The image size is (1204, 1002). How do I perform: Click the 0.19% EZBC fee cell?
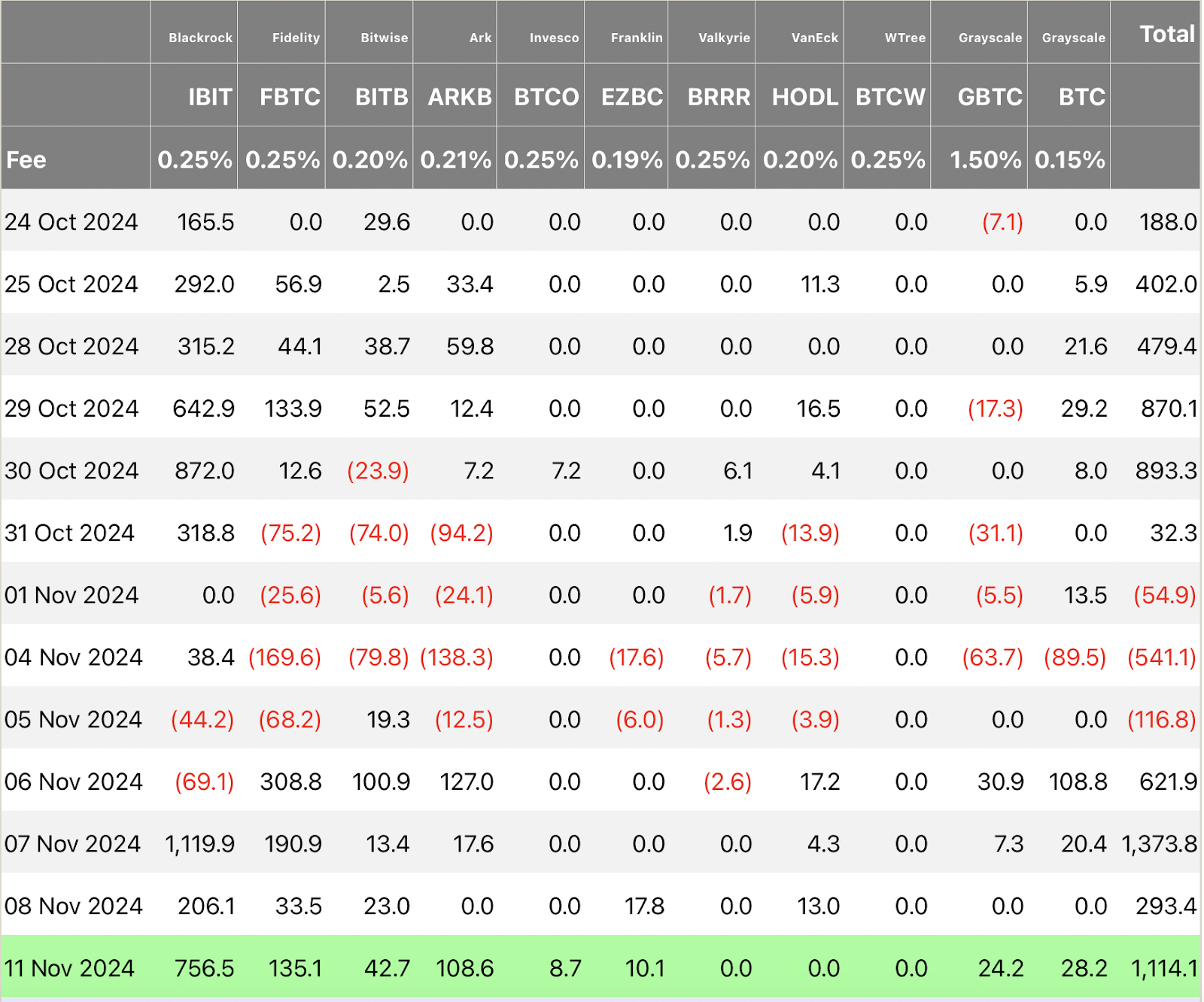pos(627,159)
